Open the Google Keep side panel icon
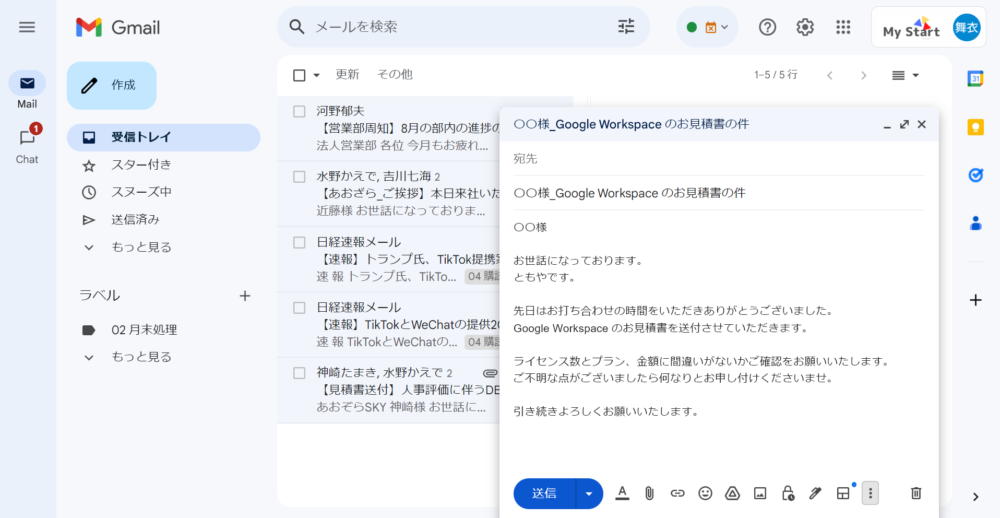 pos(975,127)
